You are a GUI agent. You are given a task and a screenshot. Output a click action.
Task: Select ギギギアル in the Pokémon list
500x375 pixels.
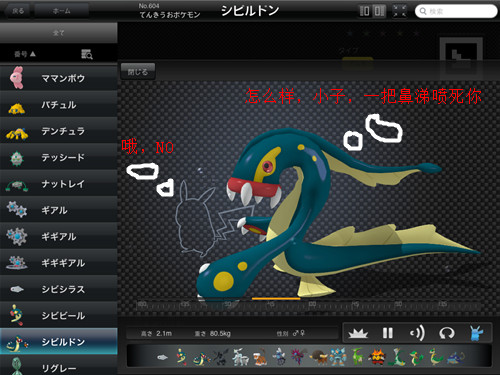point(59,263)
